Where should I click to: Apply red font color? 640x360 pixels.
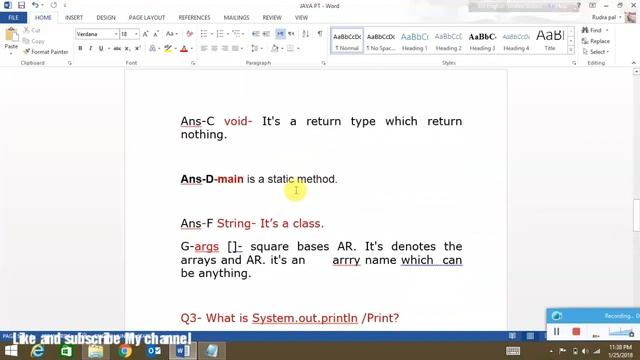(x=184, y=49)
